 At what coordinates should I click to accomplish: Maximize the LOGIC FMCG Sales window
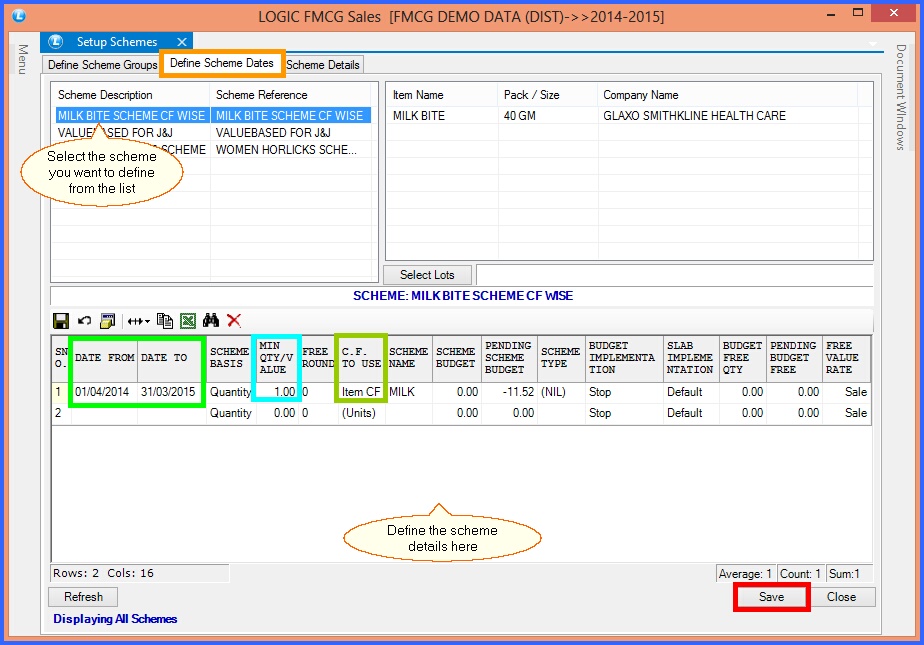[x=858, y=12]
